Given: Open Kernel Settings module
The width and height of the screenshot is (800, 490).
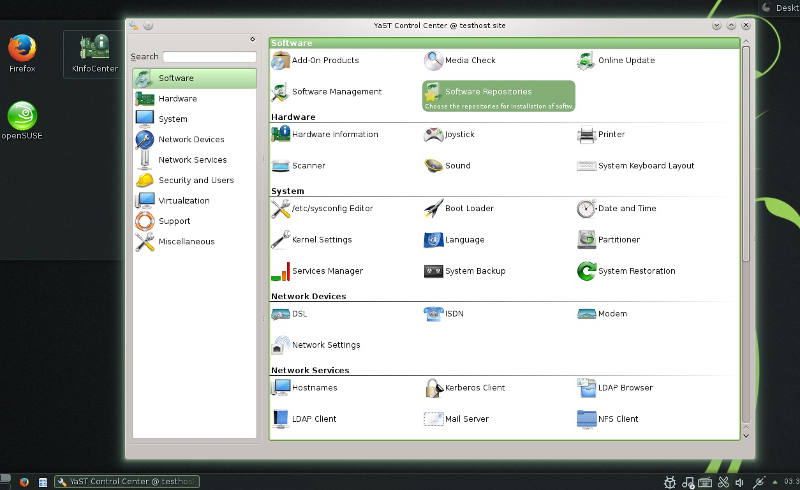Looking at the screenshot, I should 312,240.
